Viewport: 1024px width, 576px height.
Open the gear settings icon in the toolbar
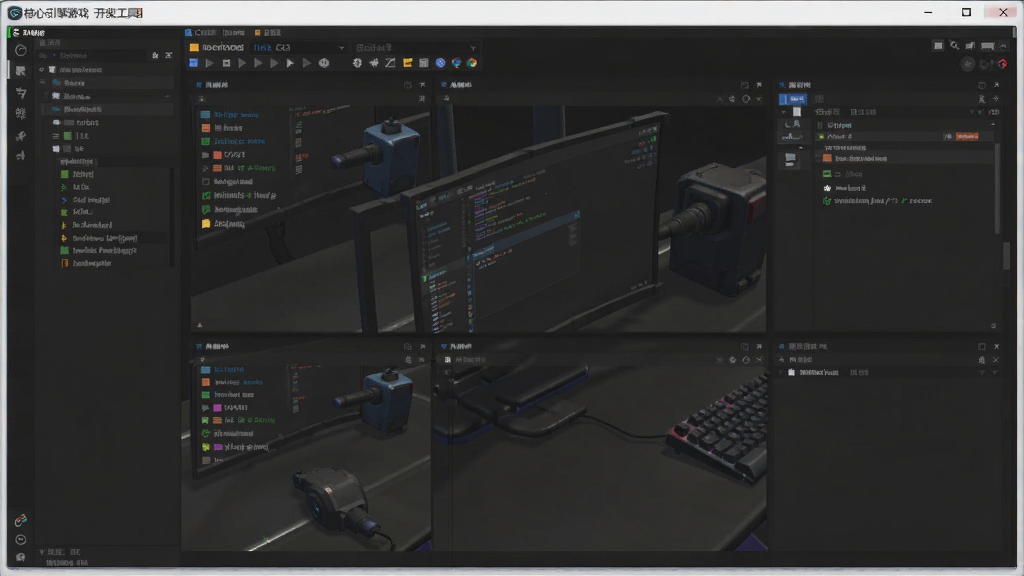pos(357,63)
